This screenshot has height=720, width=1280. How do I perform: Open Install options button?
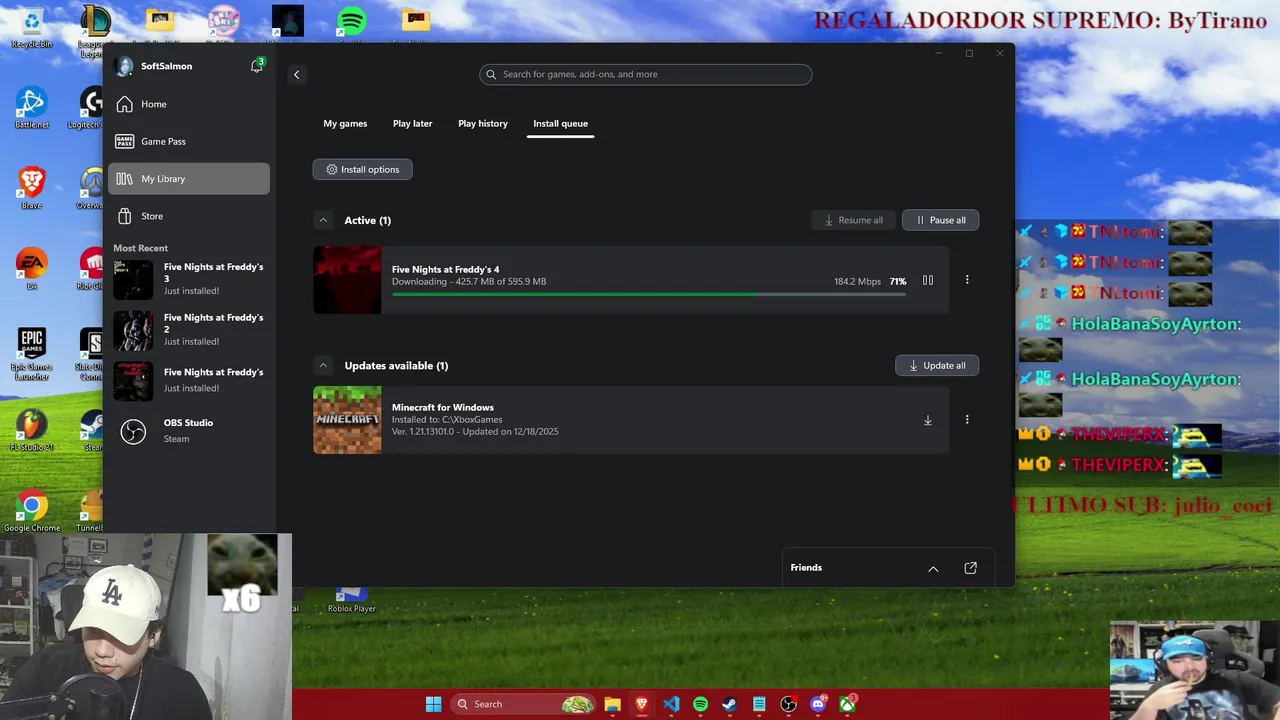(x=362, y=169)
